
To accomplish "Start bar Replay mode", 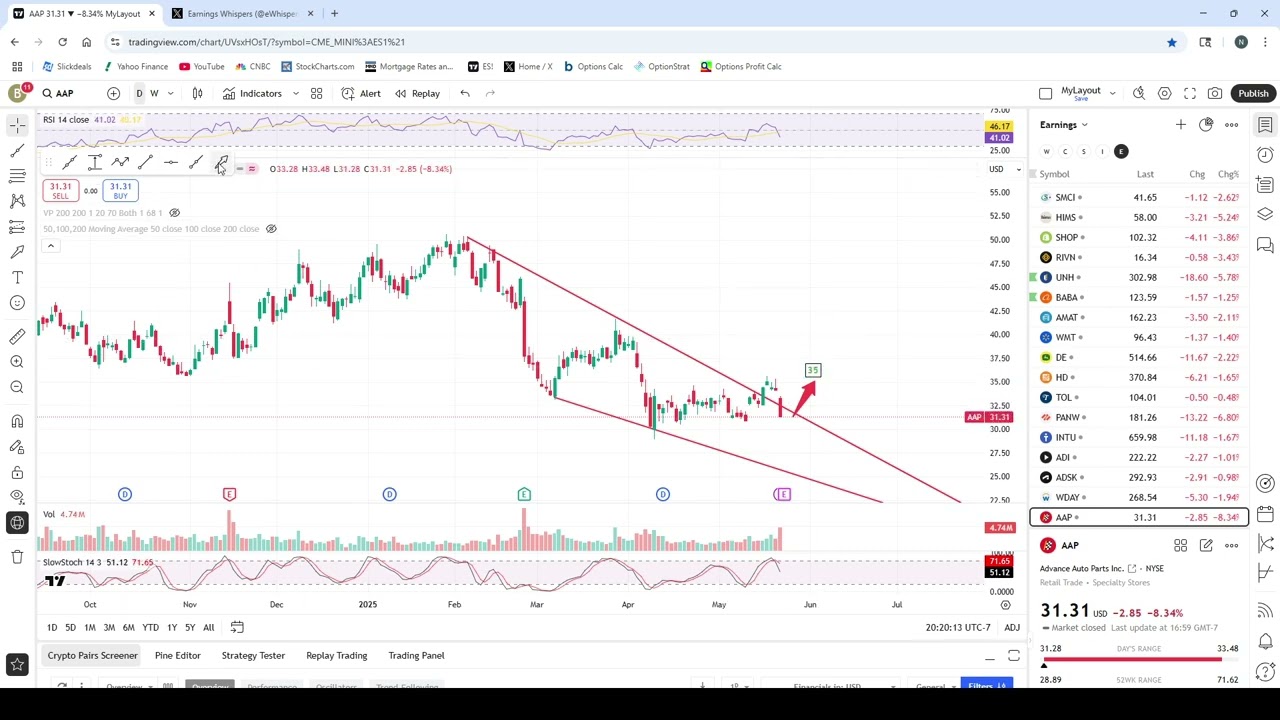I will 417,93.
